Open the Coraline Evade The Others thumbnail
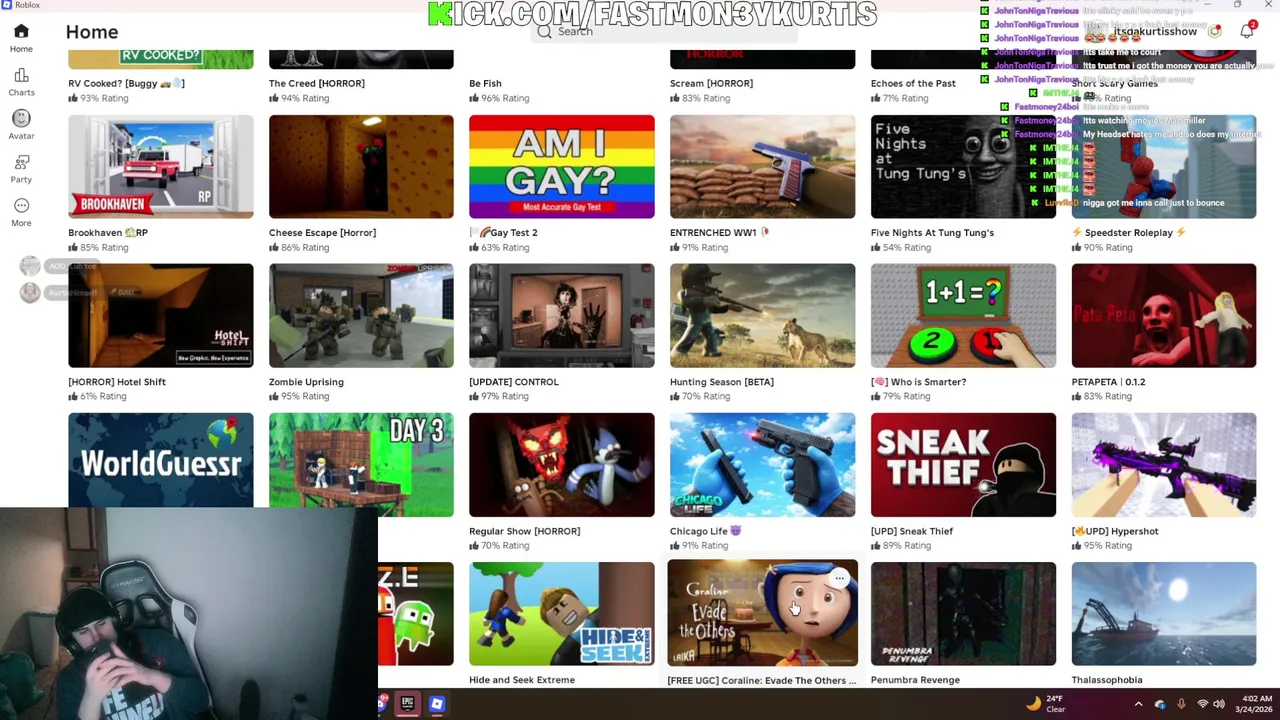 point(762,613)
